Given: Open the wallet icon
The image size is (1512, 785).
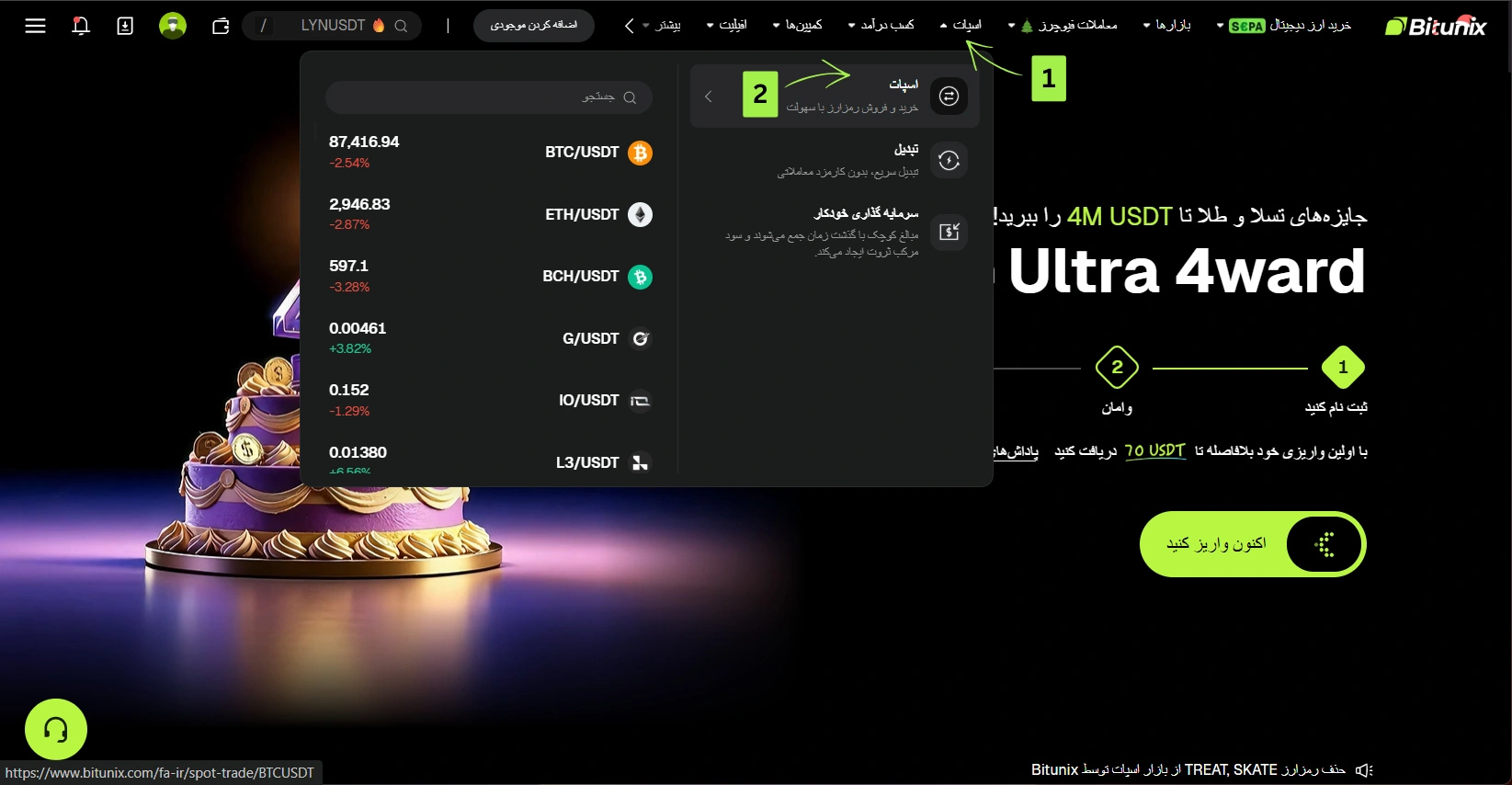Looking at the screenshot, I should pyautogui.click(x=221, y=26).
